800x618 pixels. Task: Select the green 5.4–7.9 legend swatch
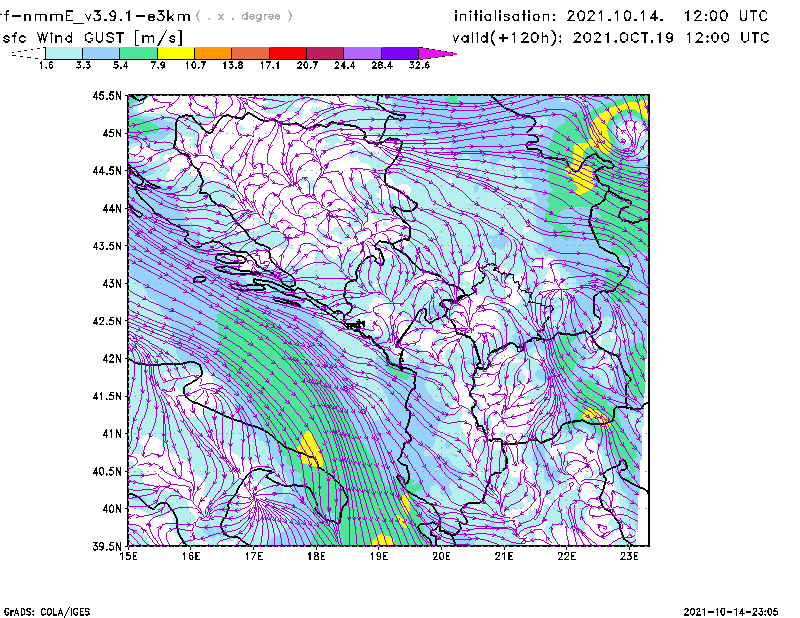click(x=138, y=53)
